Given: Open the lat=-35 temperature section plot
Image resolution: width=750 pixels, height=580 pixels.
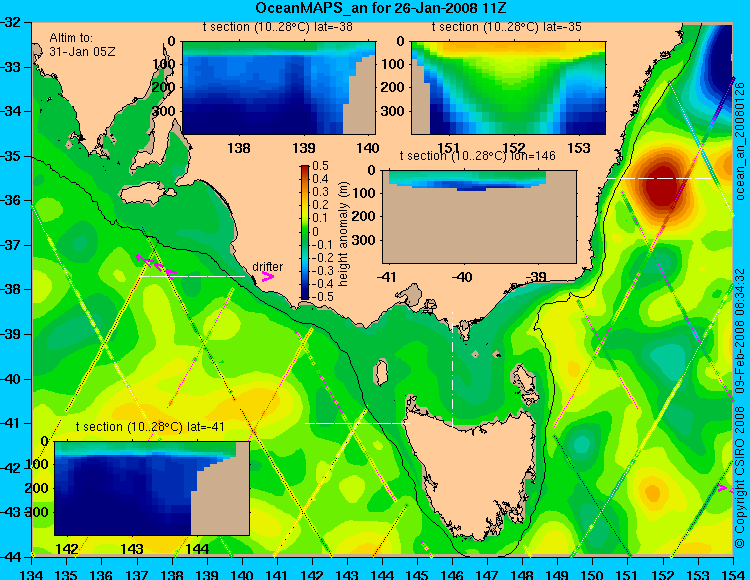Looking at the screenshot, I should [x=508, y=88].
